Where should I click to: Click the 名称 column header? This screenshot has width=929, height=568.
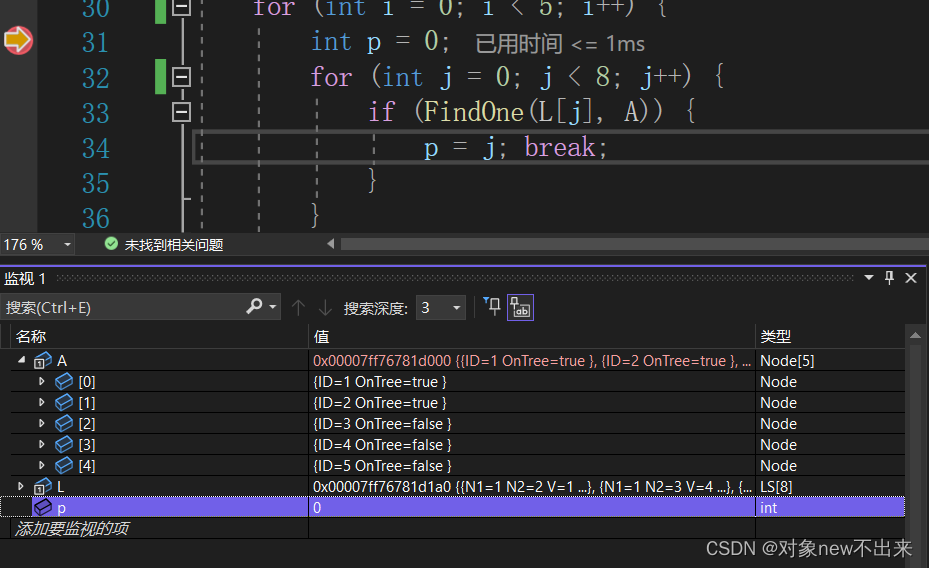31,336
